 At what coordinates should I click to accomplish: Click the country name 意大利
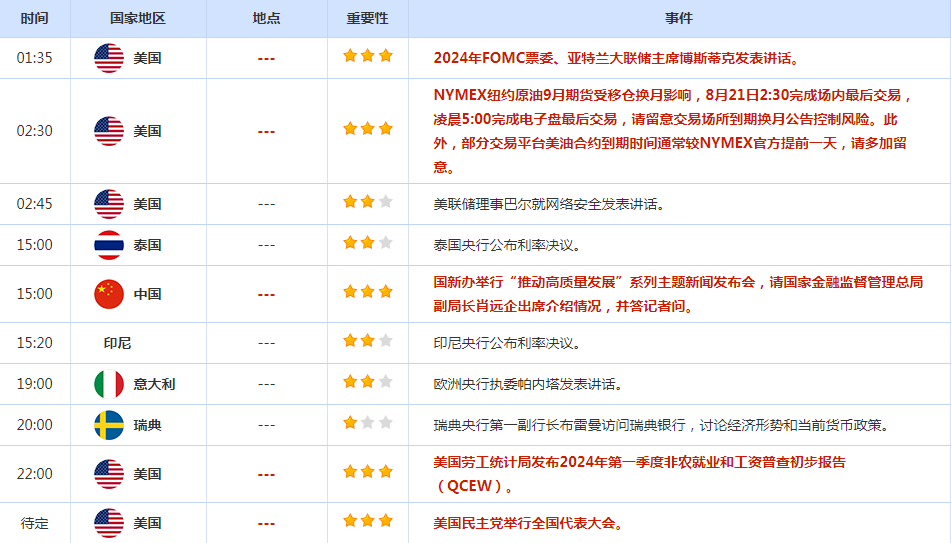154,384
